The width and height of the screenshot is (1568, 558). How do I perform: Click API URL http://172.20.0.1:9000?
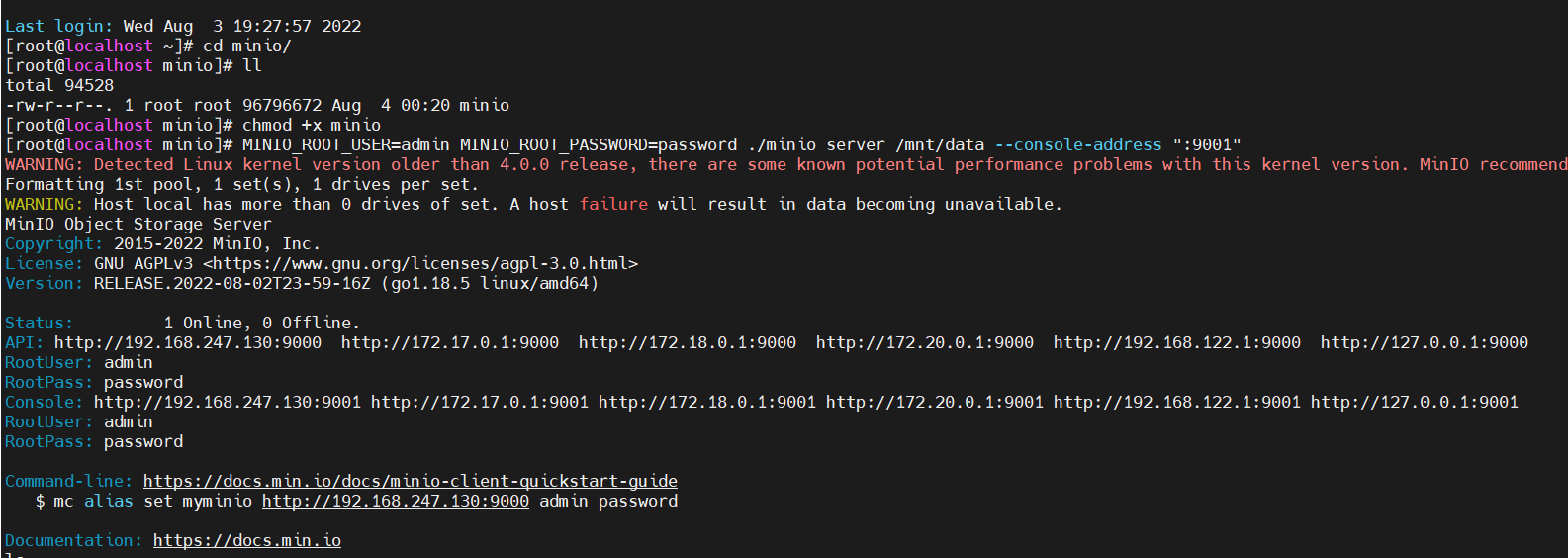coord(925,343)
